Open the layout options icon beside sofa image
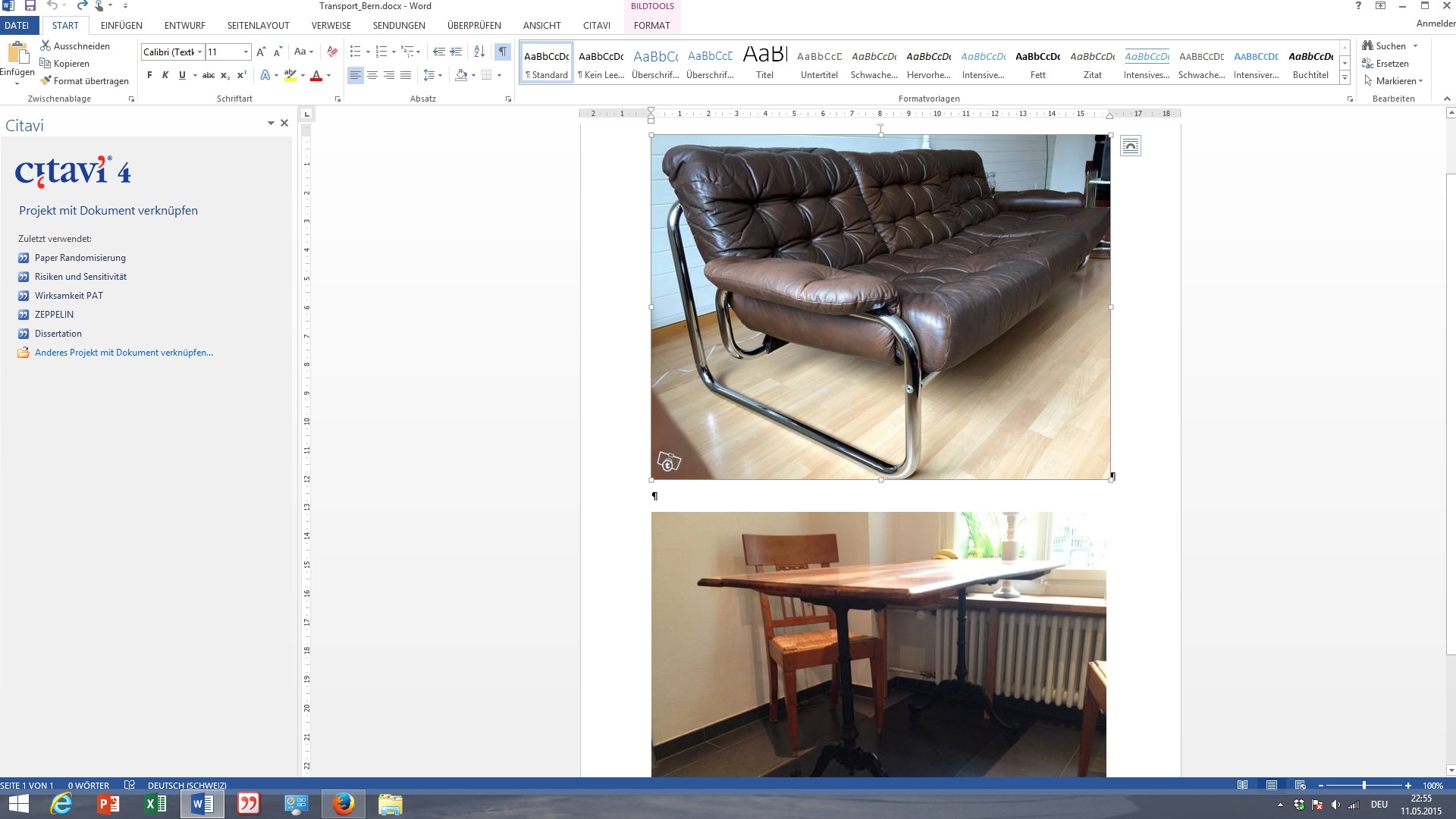Image resolution: width=1456 pixels, height=819 pixels. click(1130, 146)
